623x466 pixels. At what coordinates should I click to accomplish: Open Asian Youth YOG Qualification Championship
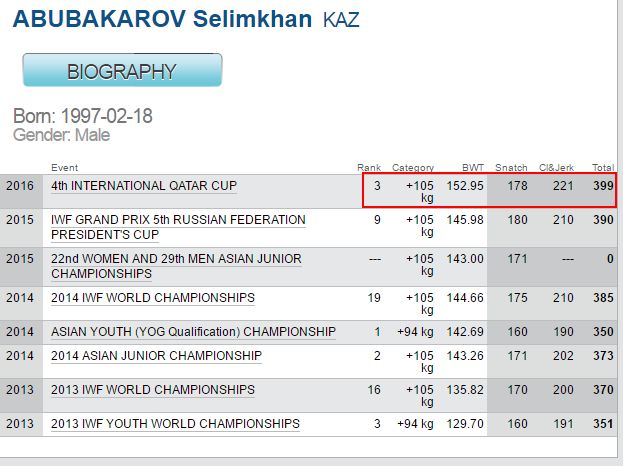pyautogui.click(x=193, y=331)
